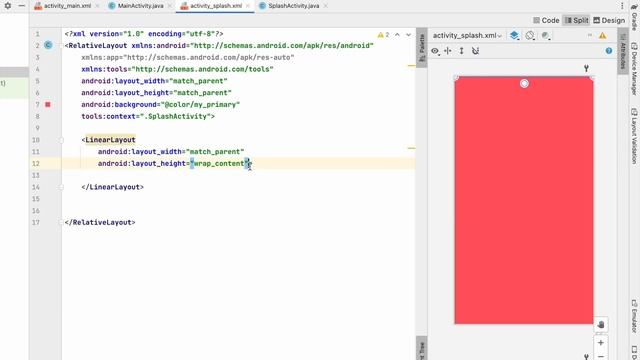Zoom in the design preview
Viewport: 640px width, 360px height.
click(x=600, y=343)
